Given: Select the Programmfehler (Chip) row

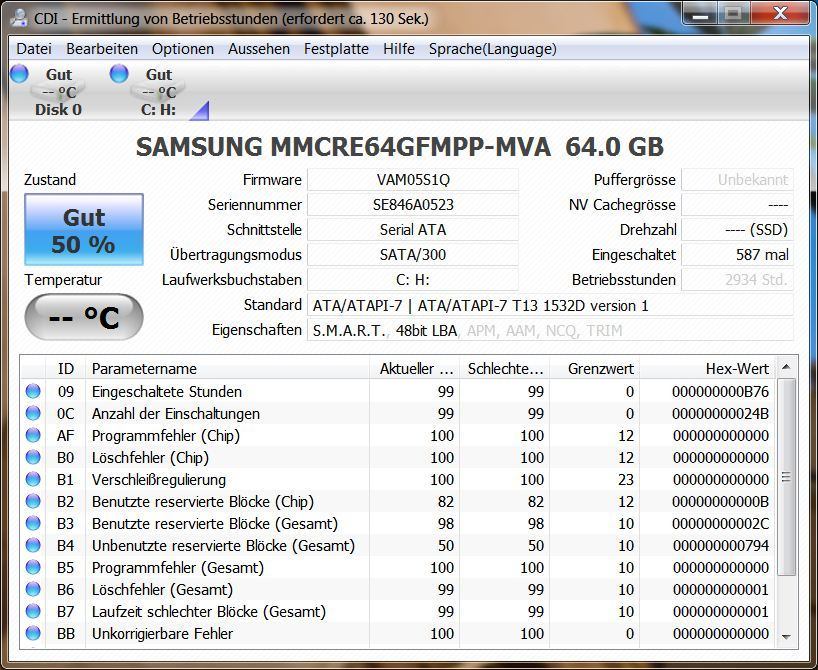Looking at the screenshot, I should [399, 435].
